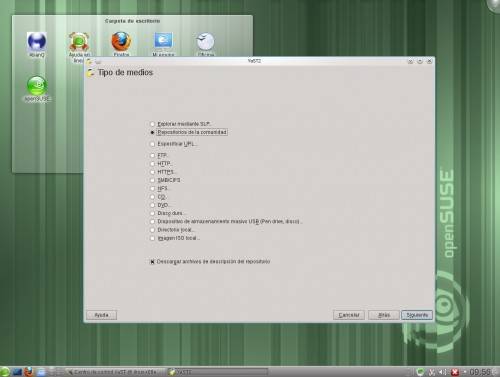Click the green updater tray icon

421,372
